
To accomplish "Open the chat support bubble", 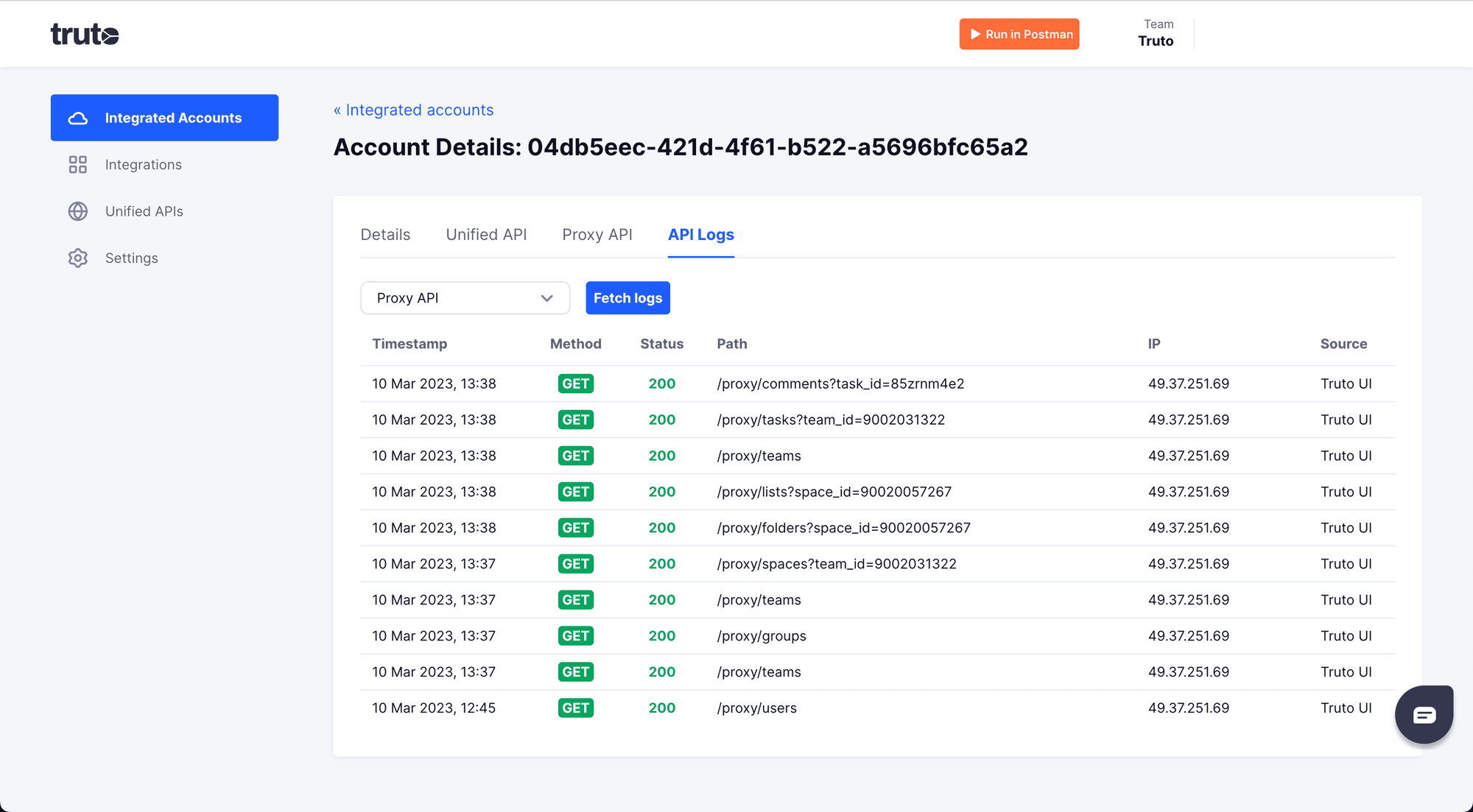I will (x=1424, y=714).
